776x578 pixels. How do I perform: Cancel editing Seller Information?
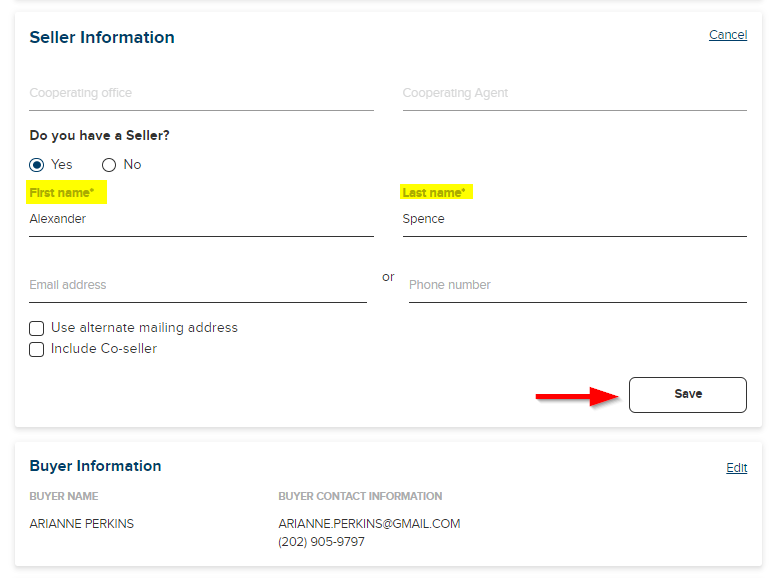728,35
